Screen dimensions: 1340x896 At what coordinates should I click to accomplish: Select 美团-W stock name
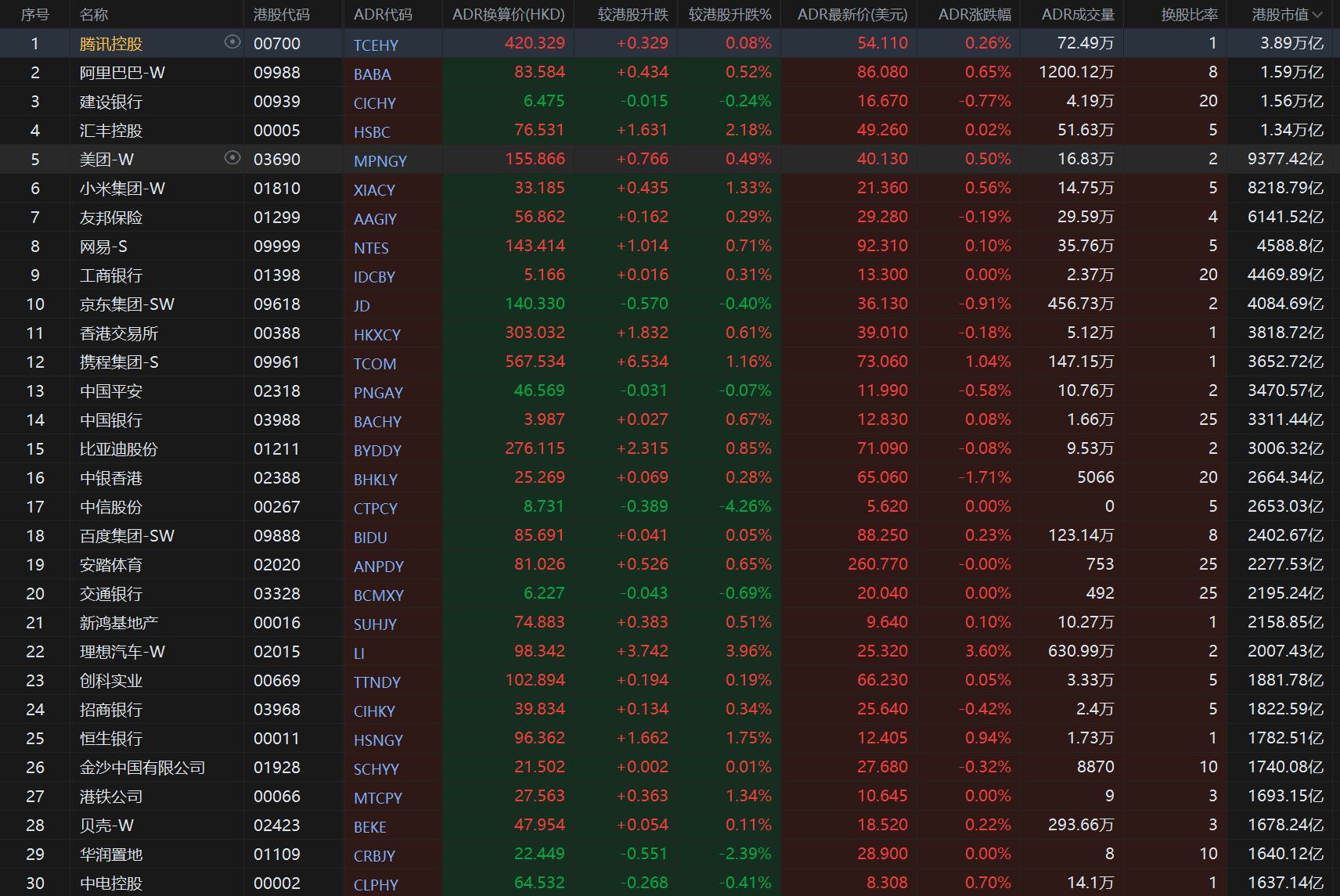[106, 160]
